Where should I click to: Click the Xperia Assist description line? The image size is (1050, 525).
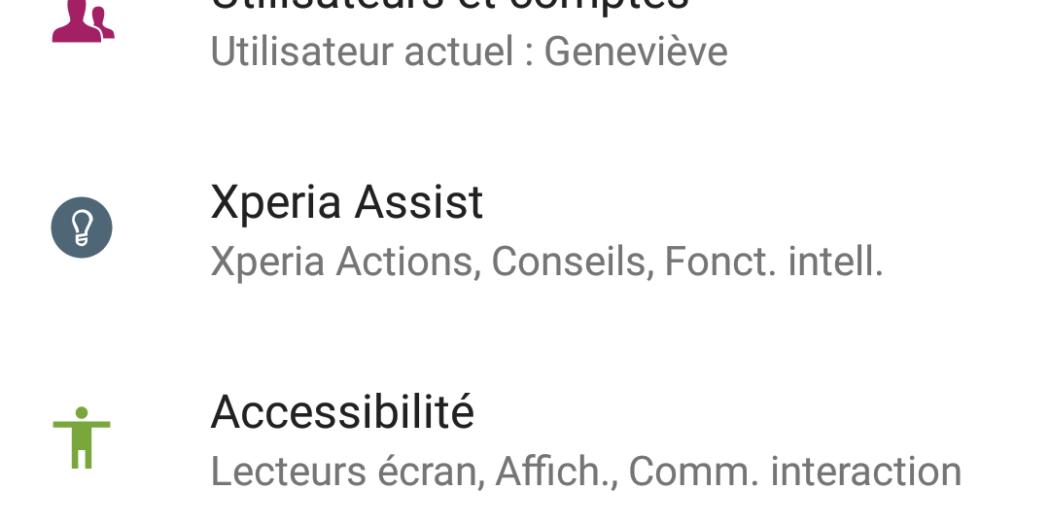pyautogui.click(x=546, y=262)
